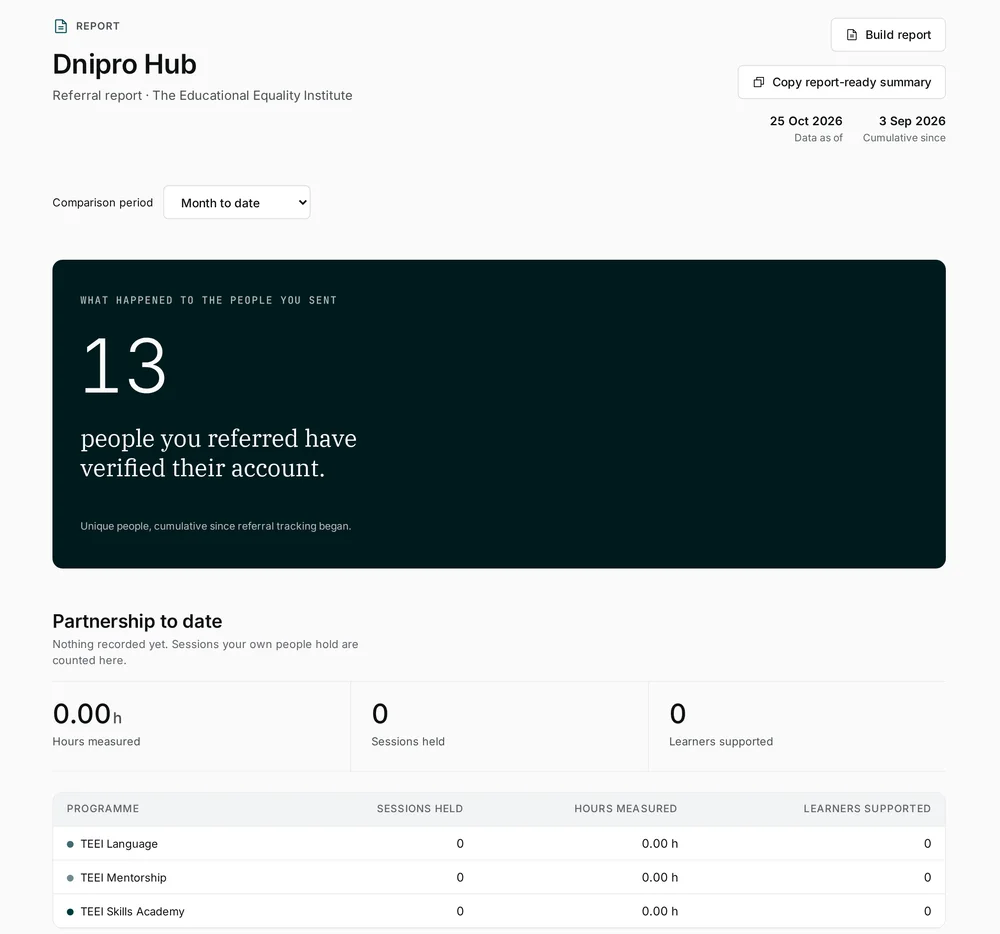The height and width of the screenshot is (934, 1000).
Task: Click TEEI Language hours measured cell
Action: (x=659, y=844)
